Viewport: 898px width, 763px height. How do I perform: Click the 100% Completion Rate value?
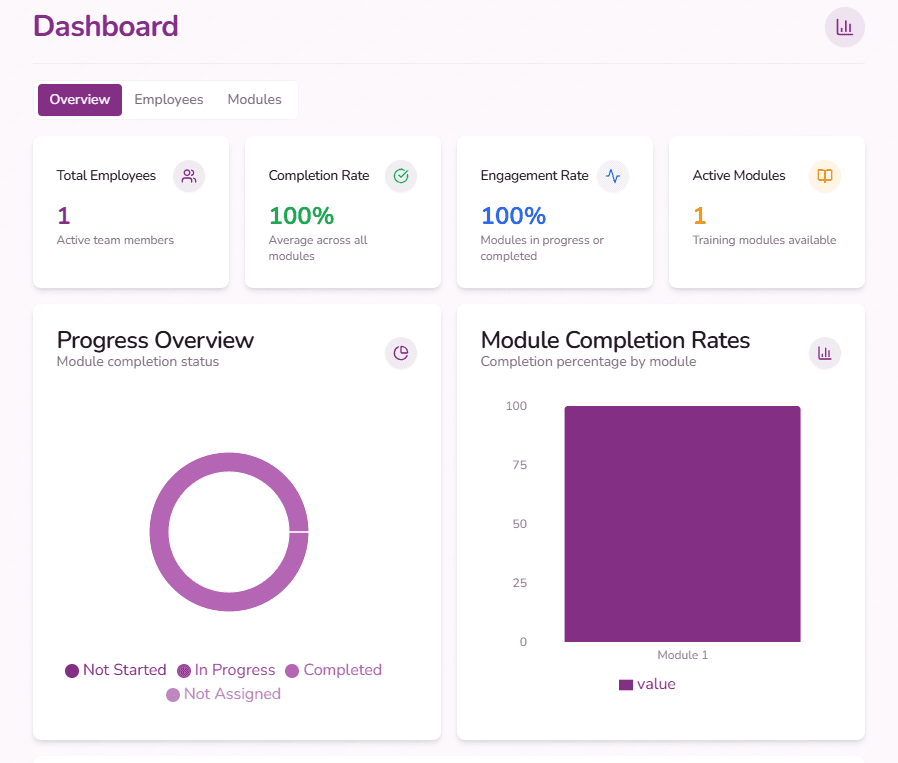(302, 215)
